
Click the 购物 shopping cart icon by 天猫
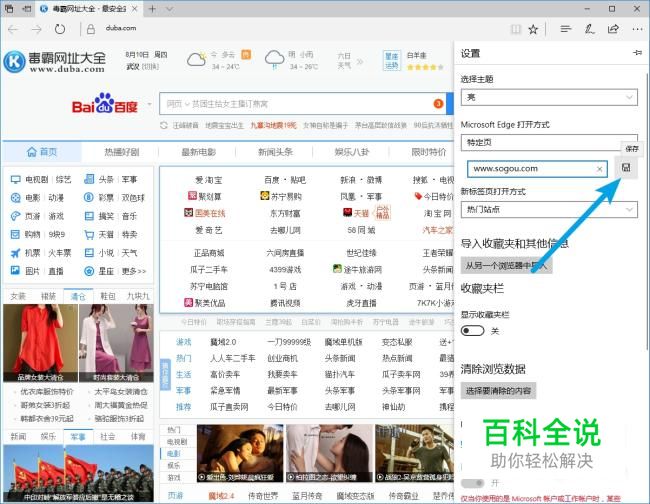89,235
